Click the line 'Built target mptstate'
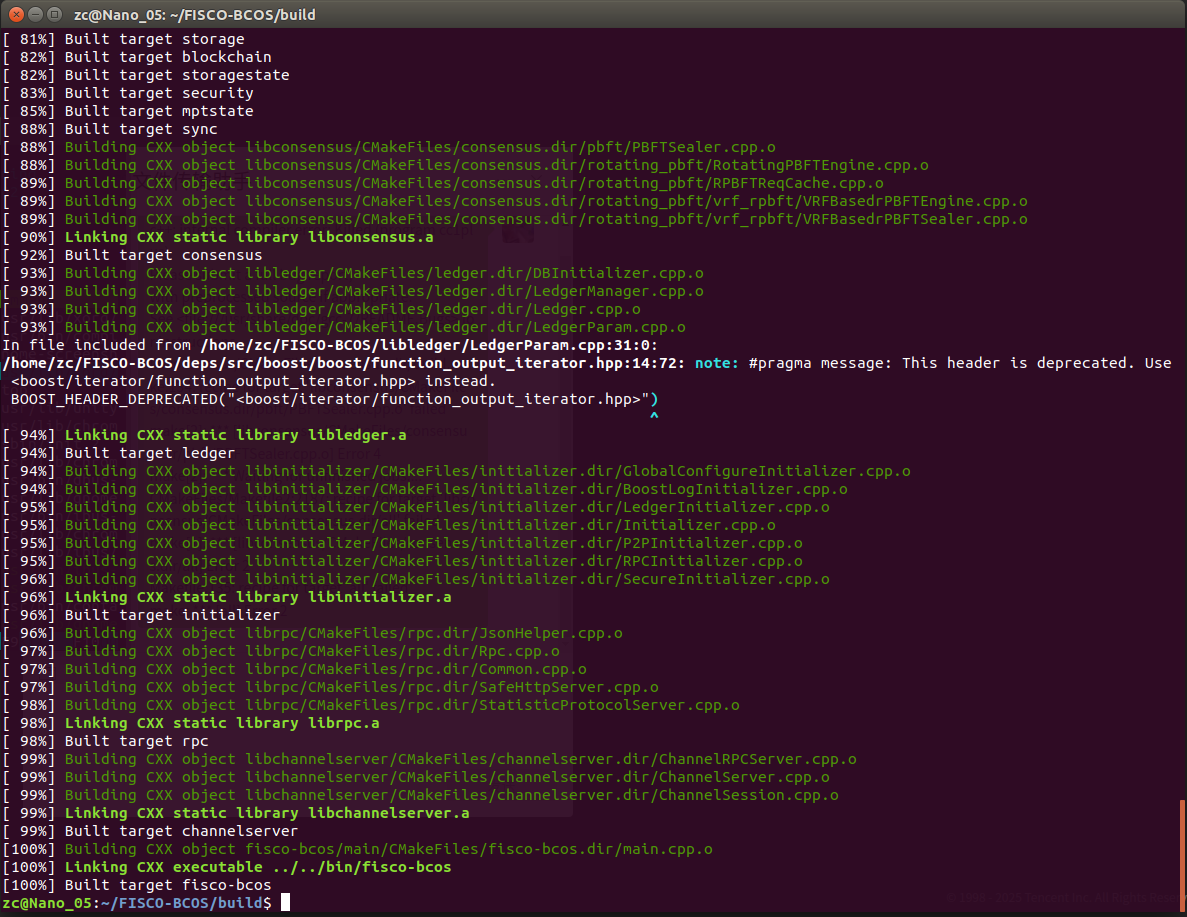The width and height of the screenshot is (1187, 917). [x=128, y=111]
